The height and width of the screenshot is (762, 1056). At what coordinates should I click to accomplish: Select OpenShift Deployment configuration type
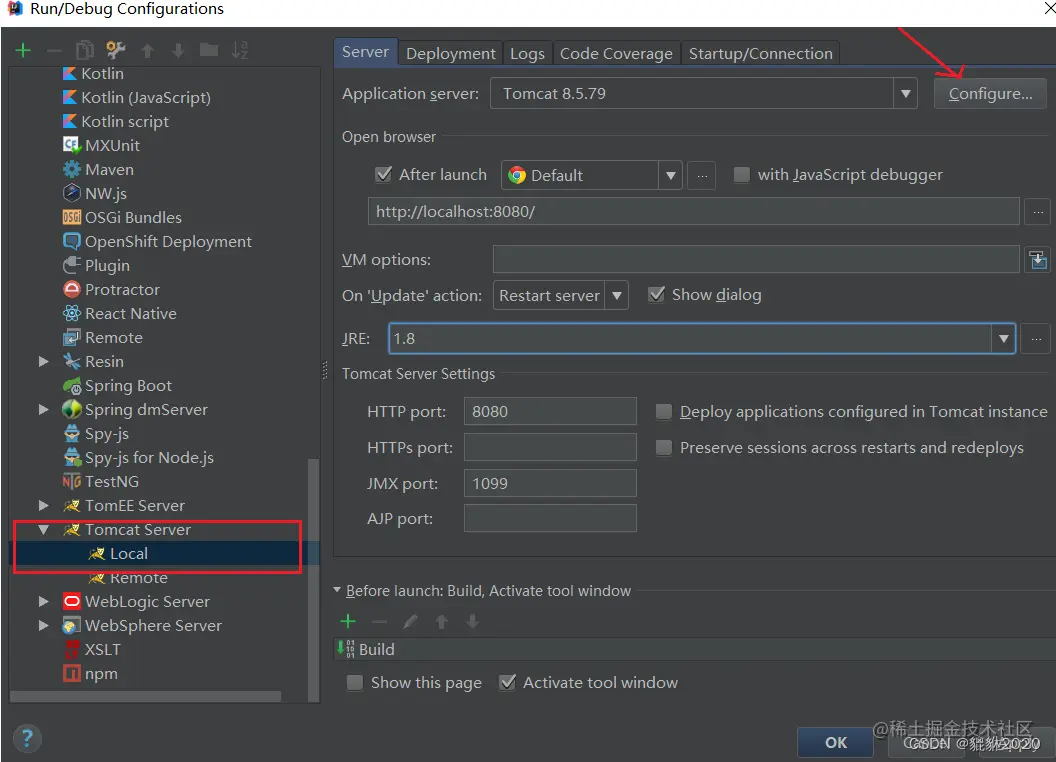[x=157, y=242]
